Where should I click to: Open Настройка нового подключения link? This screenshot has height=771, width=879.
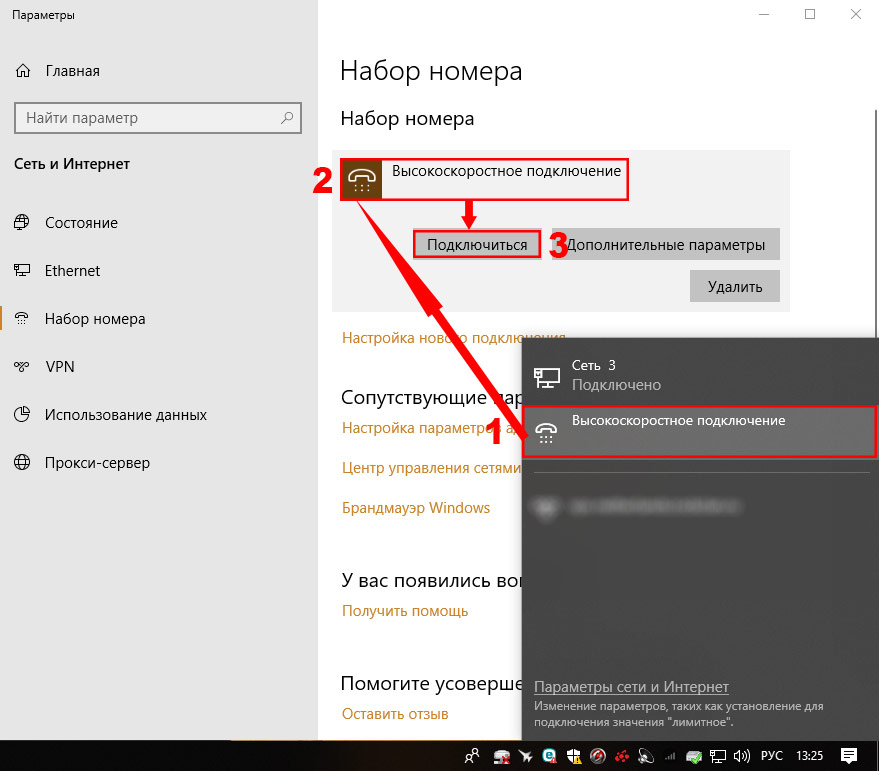point(454,338)
